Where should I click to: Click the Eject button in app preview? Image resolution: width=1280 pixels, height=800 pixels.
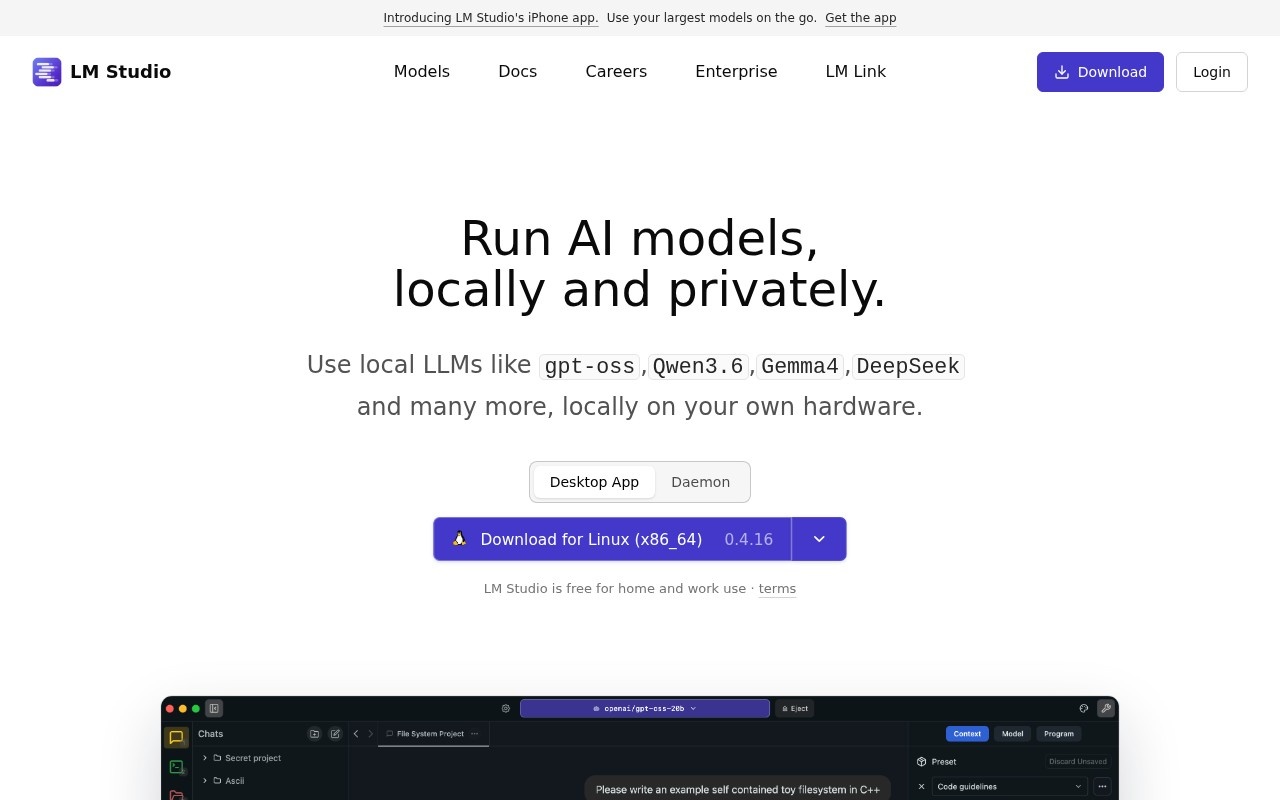point(795,709)
